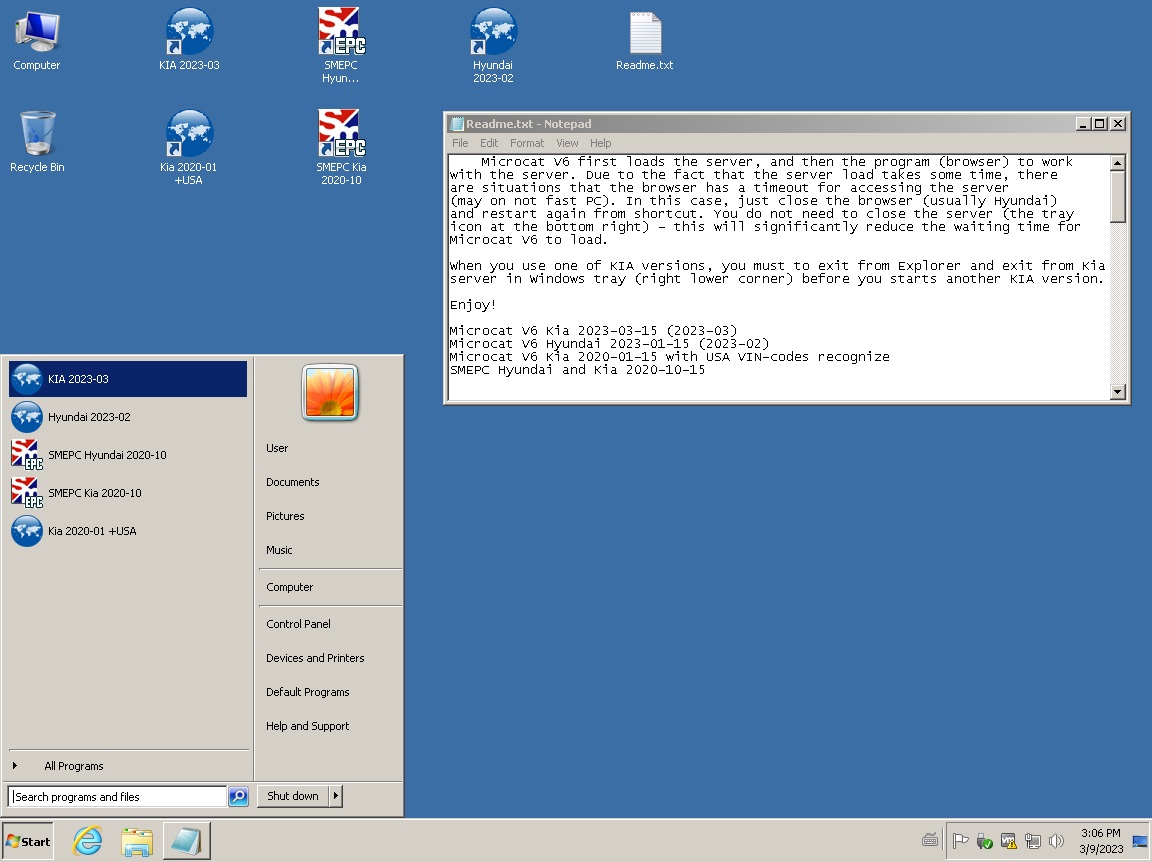Screen dimensions: 1152x862
Task: Click the Search programs and files field
Action: coord(117,797)
